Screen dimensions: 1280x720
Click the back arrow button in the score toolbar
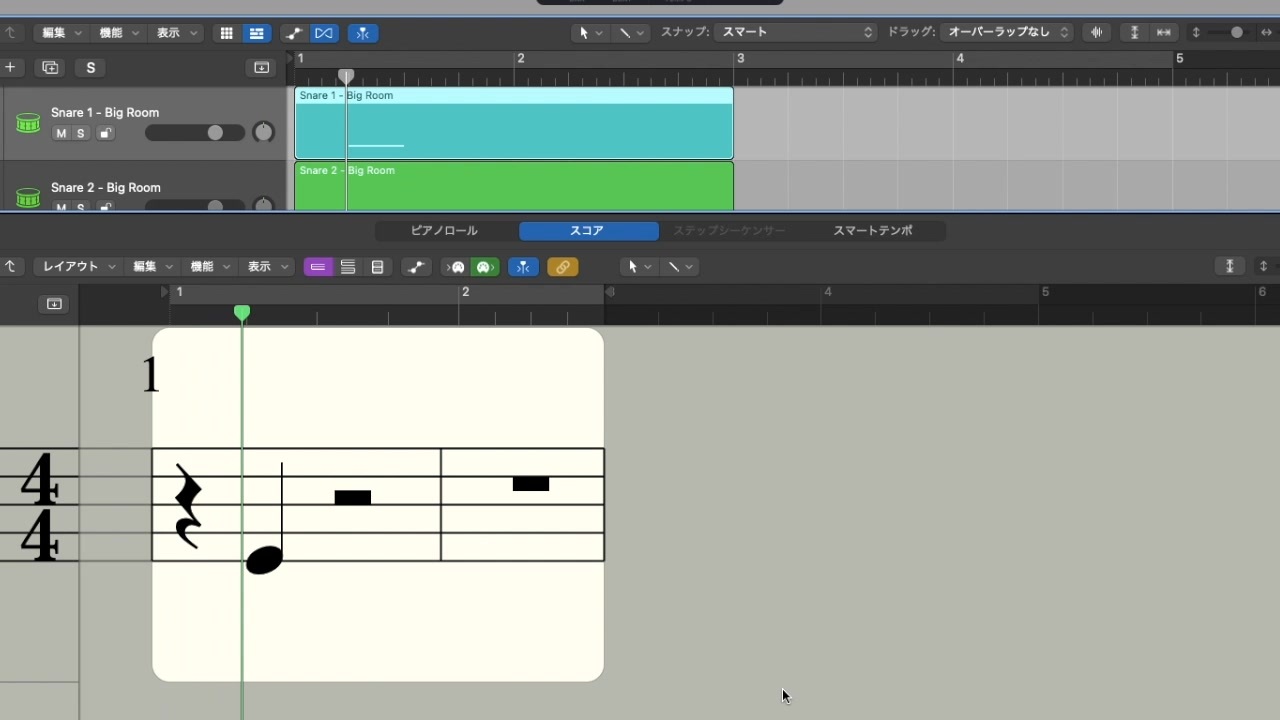[10, 267]
